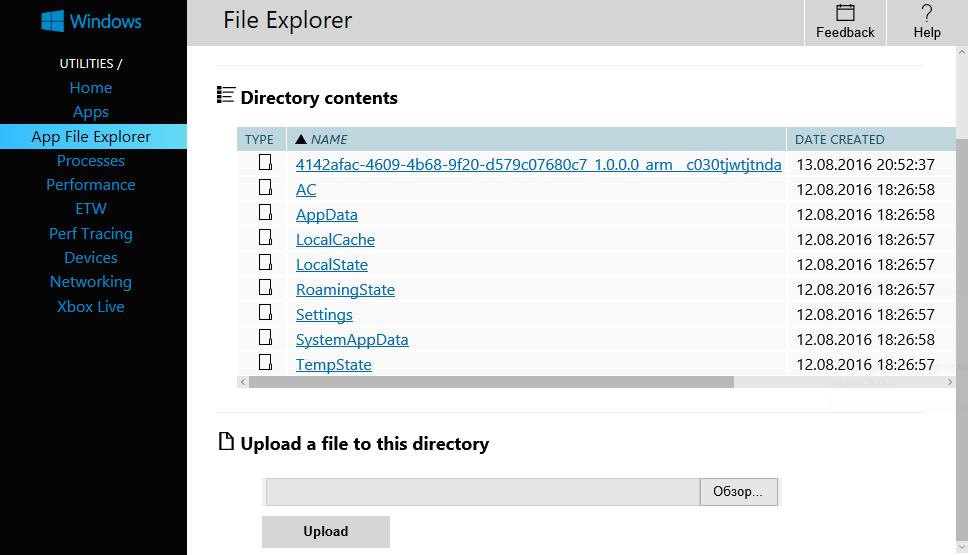Click the file path input field

point(482,492)
